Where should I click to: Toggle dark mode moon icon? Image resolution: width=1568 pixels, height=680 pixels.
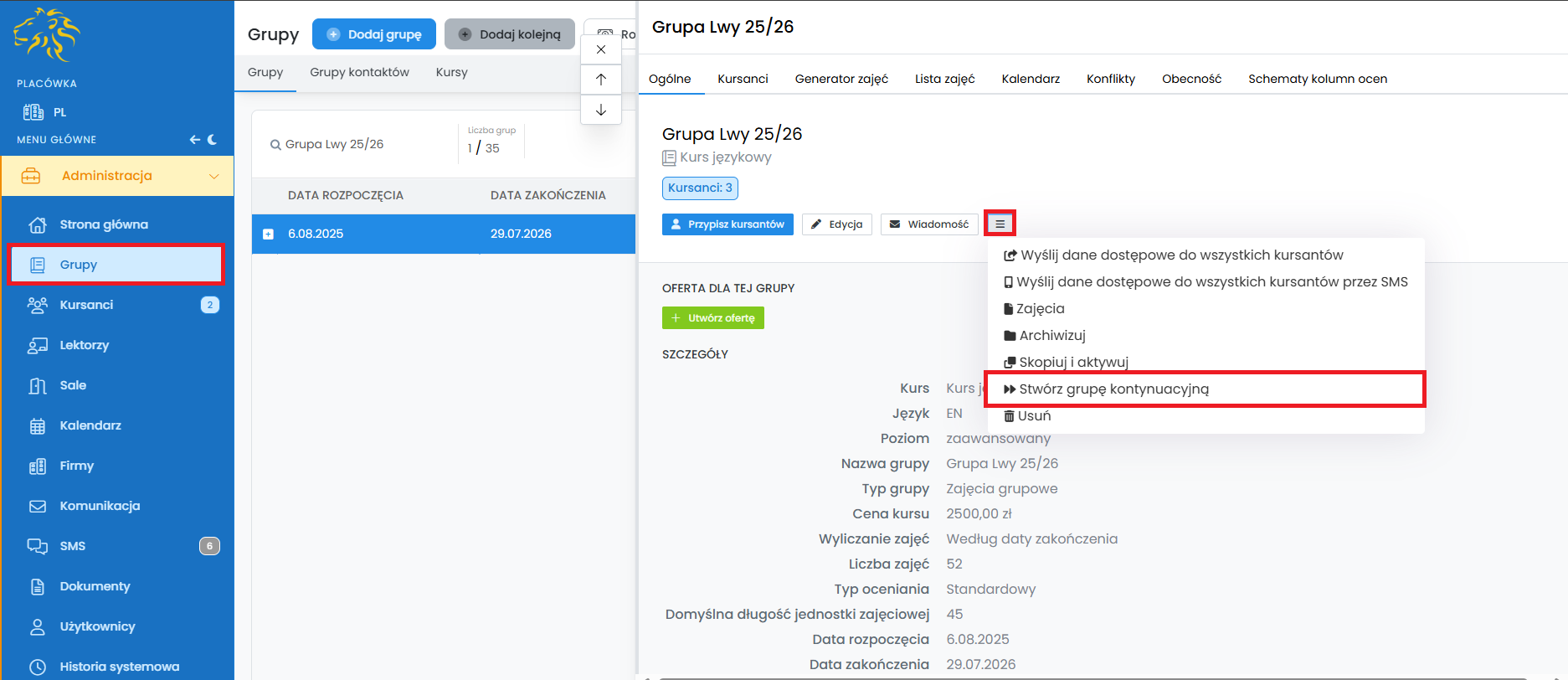213,140
